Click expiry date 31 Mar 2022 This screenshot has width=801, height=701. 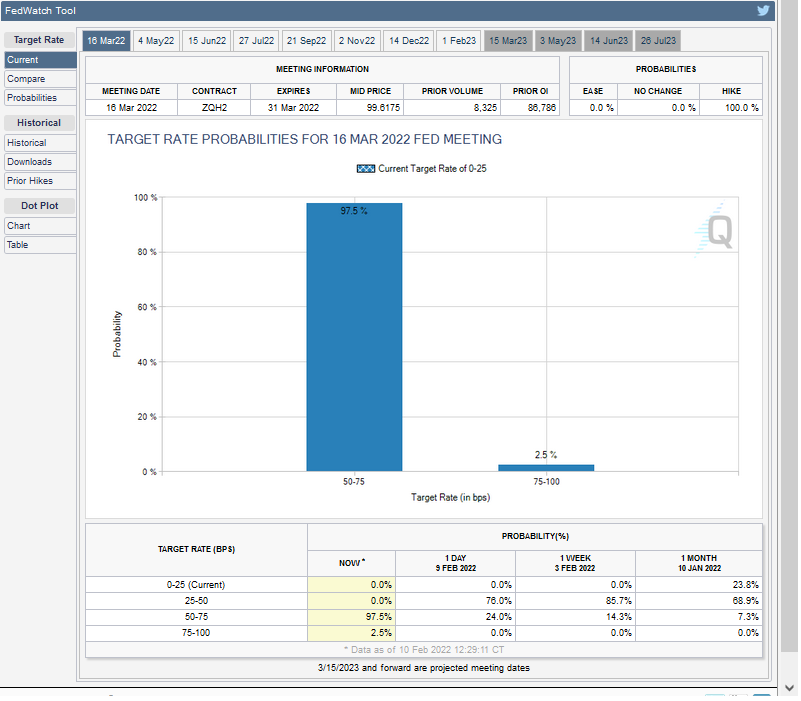pos(293,108)
